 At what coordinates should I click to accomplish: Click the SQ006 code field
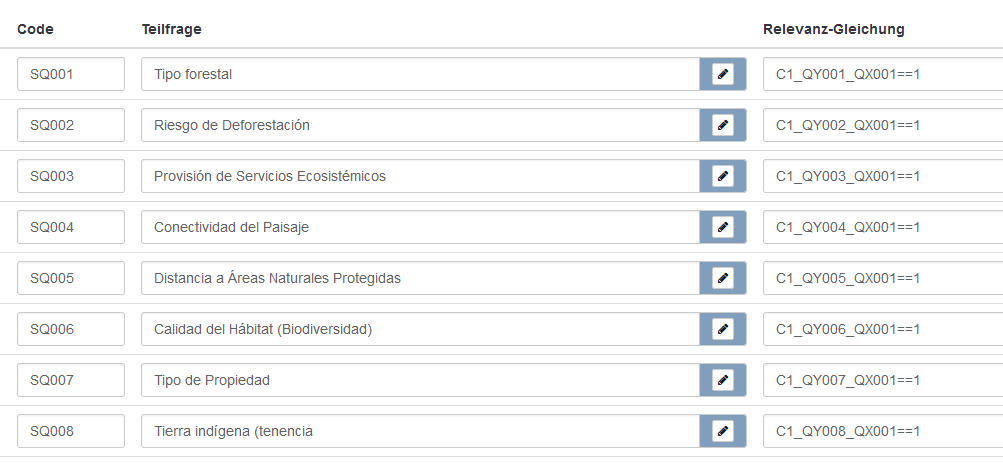71,329
